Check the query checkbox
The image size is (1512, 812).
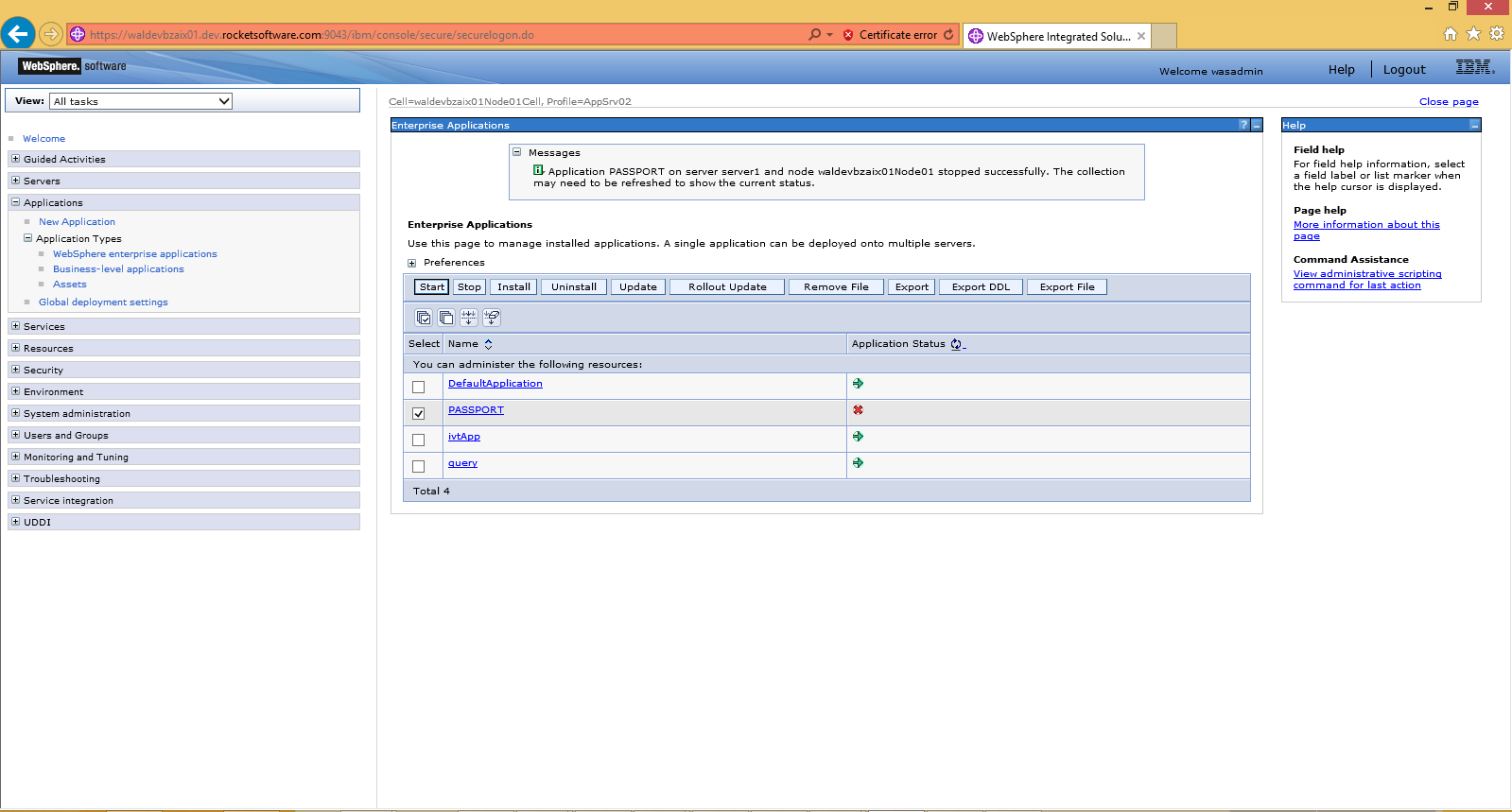tap(419, 466)
